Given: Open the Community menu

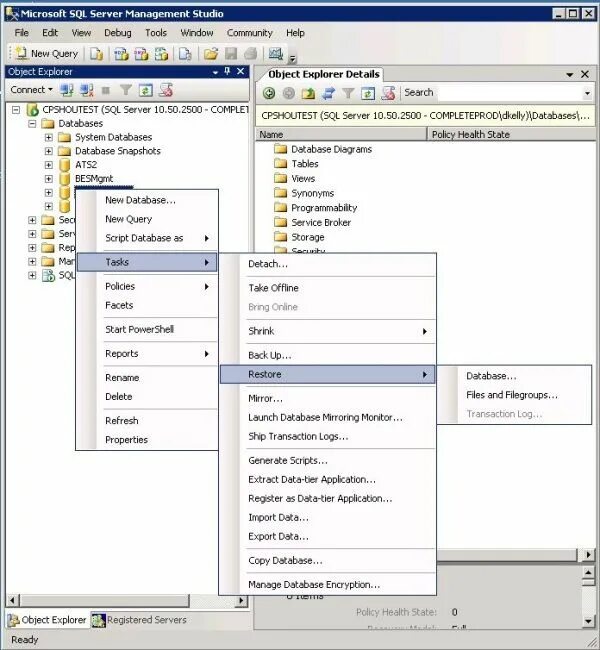Looking at the screenshot, I should 250,33.
